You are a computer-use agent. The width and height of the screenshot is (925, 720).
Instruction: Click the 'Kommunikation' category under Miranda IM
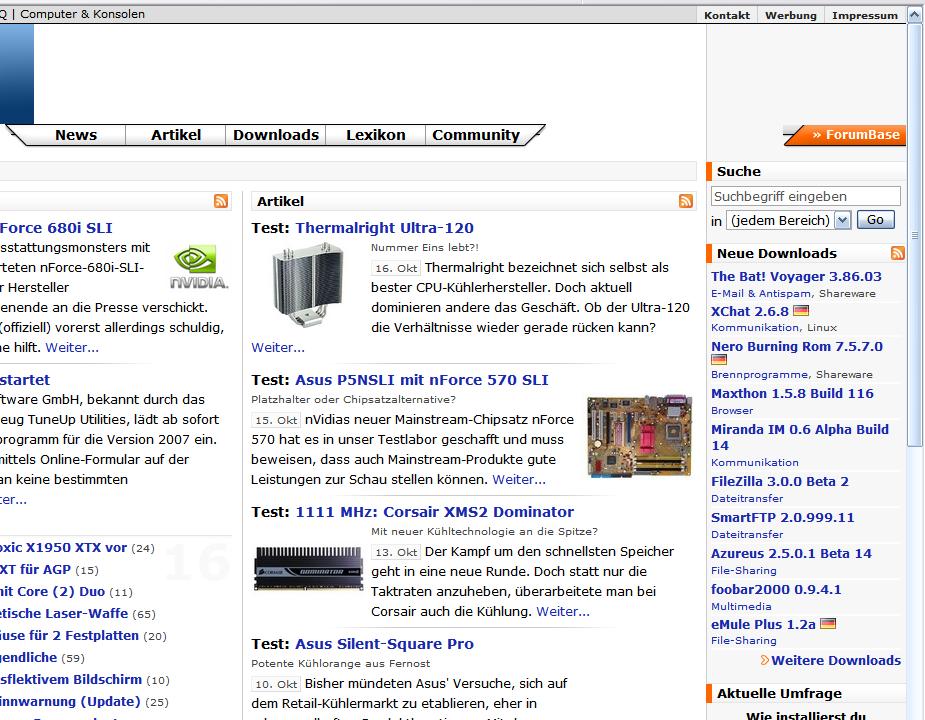755,463
